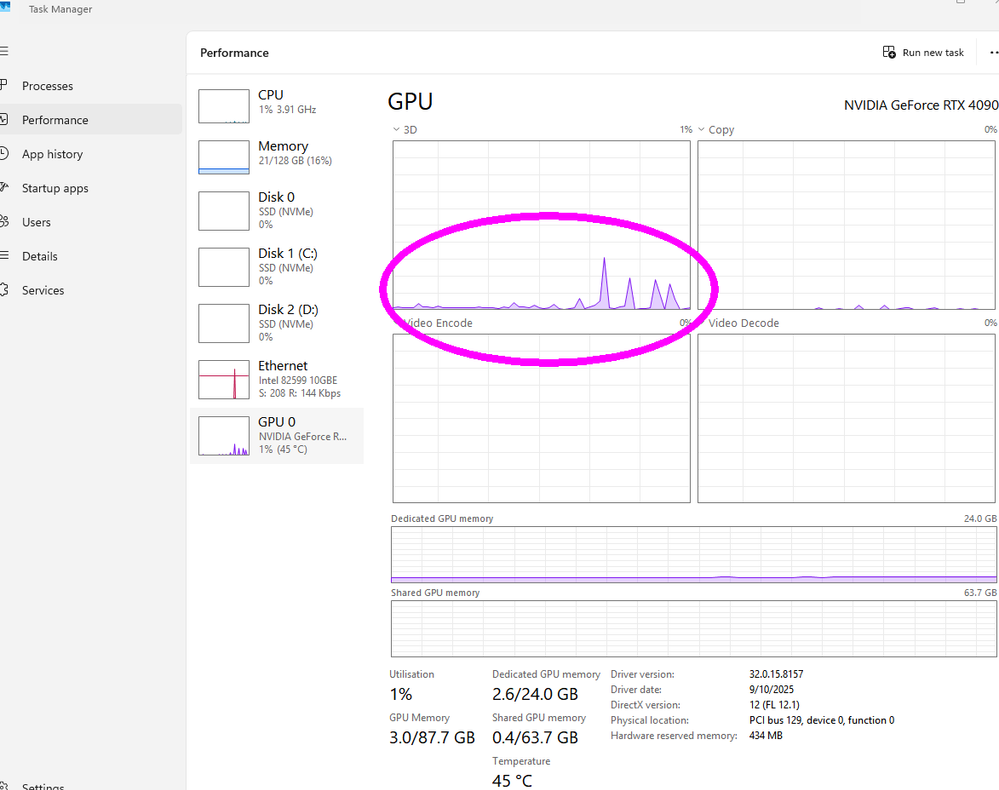Open the more options ellipsis menu
The image size is (999, 790).
coord(993,52)
